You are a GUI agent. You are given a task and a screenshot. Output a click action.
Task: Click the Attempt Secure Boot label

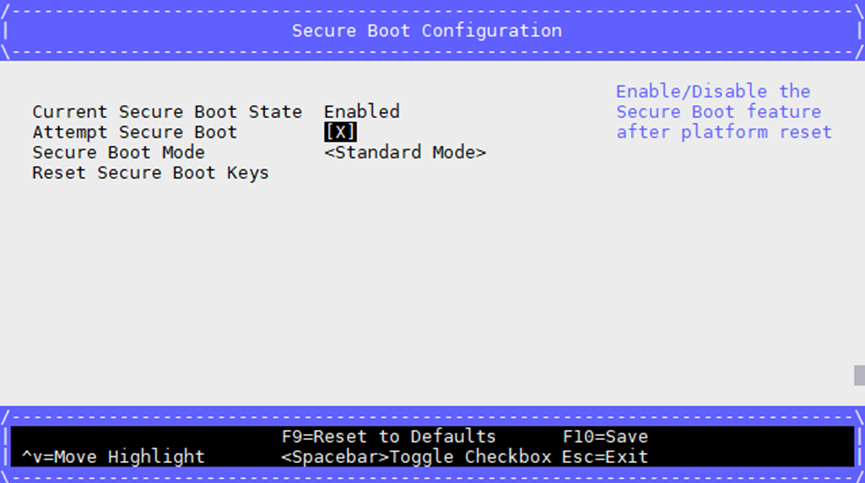point(135,132)
